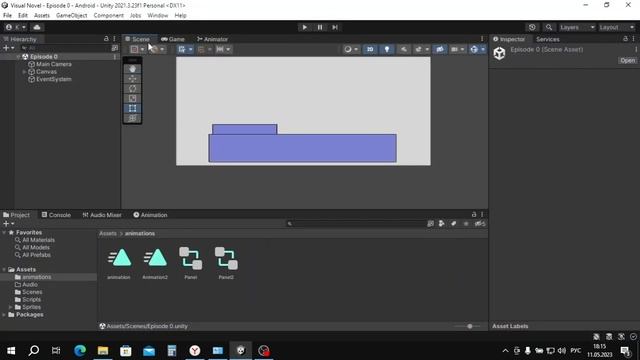Viewport: 640px width, 360px height.
Task: Expand the Canvas object in Hierarchy
Action: [24, 72]
